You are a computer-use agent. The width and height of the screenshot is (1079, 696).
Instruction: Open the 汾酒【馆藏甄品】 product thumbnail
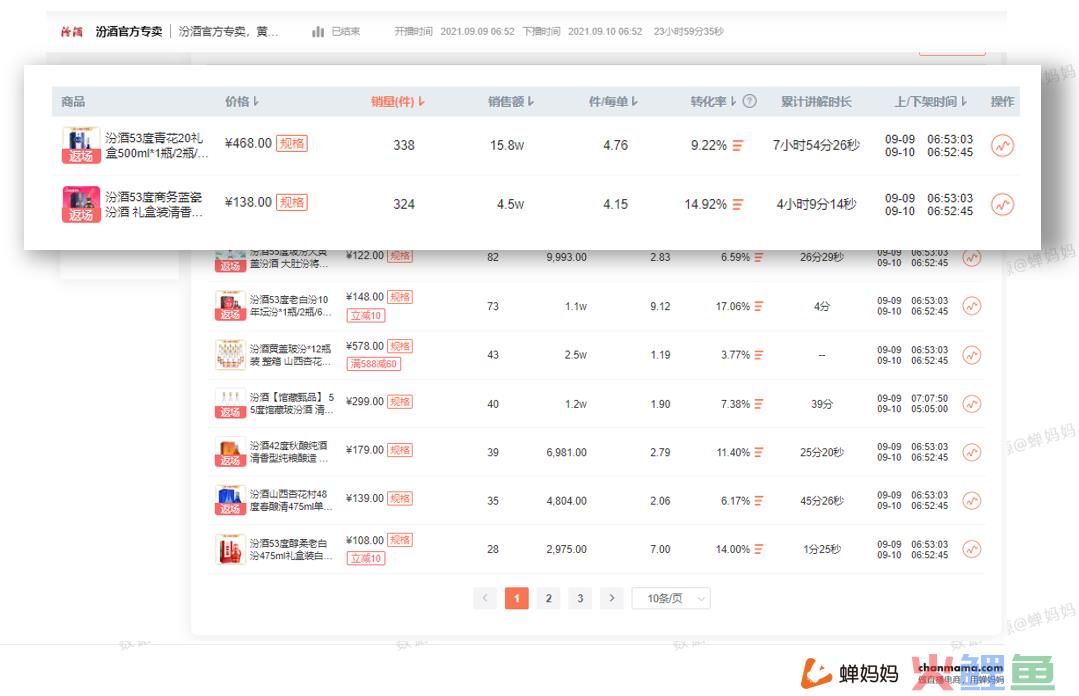click(x=231, y=403)
